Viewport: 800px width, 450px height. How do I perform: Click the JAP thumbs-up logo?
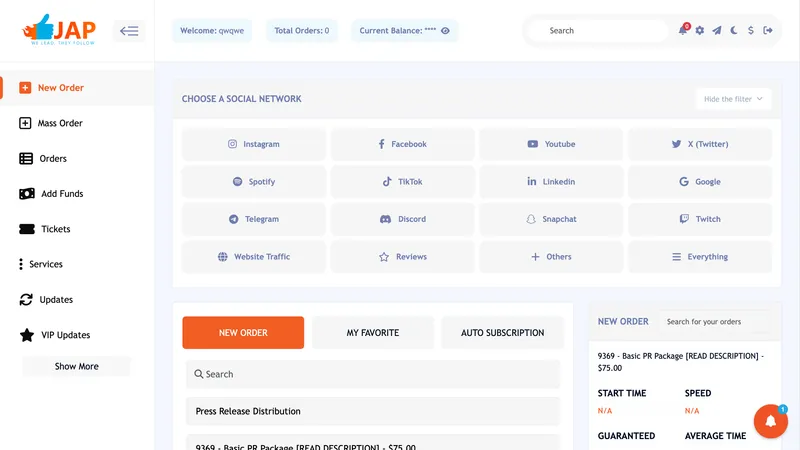[59, 30]
